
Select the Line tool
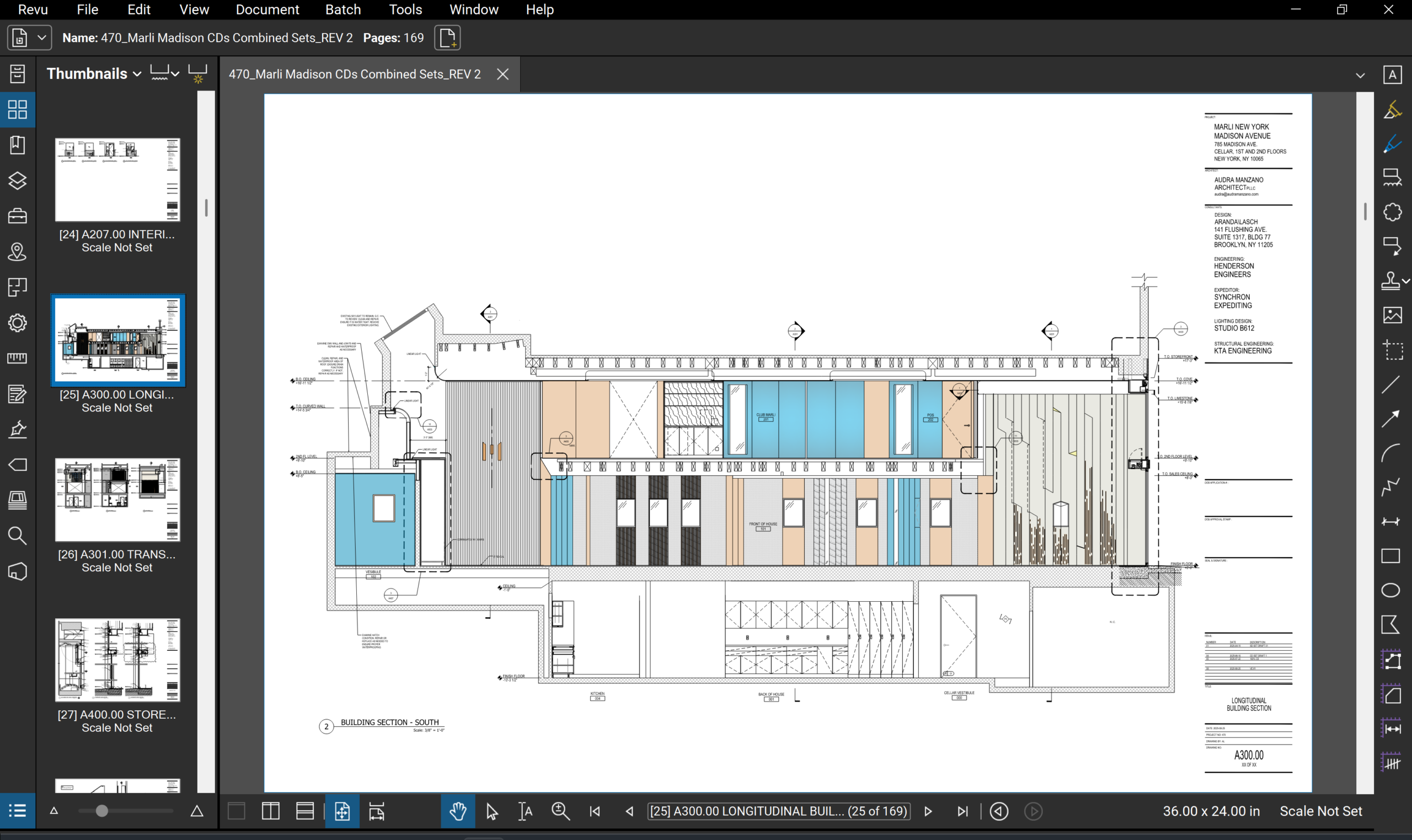[1390, 384]
